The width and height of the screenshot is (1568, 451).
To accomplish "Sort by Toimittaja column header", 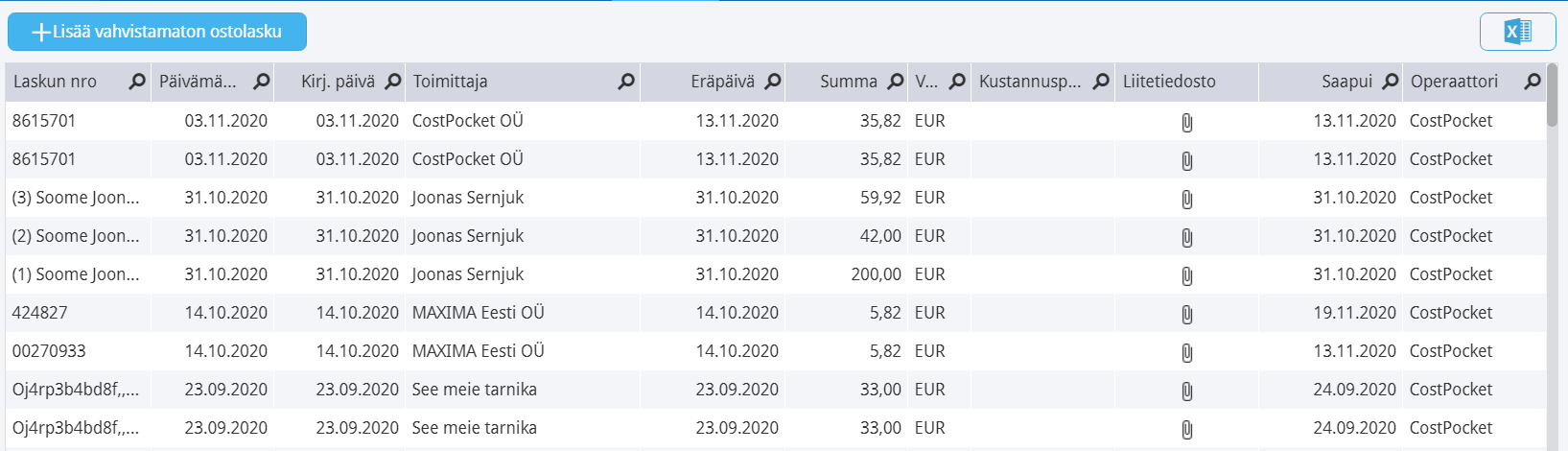I will [450, 82].
